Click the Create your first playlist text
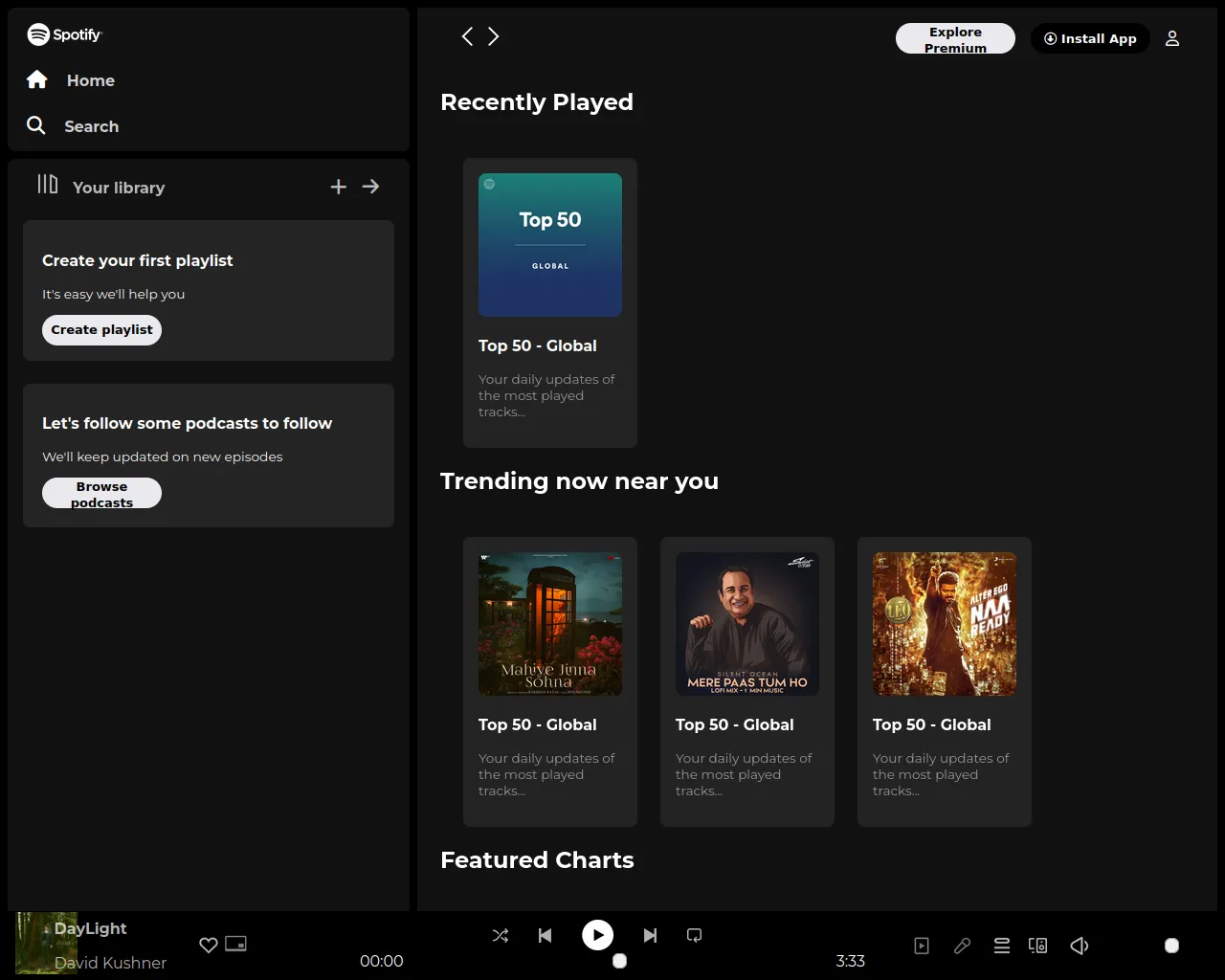The height and width of the screenshot is (980, 1225). pos(138,260)
